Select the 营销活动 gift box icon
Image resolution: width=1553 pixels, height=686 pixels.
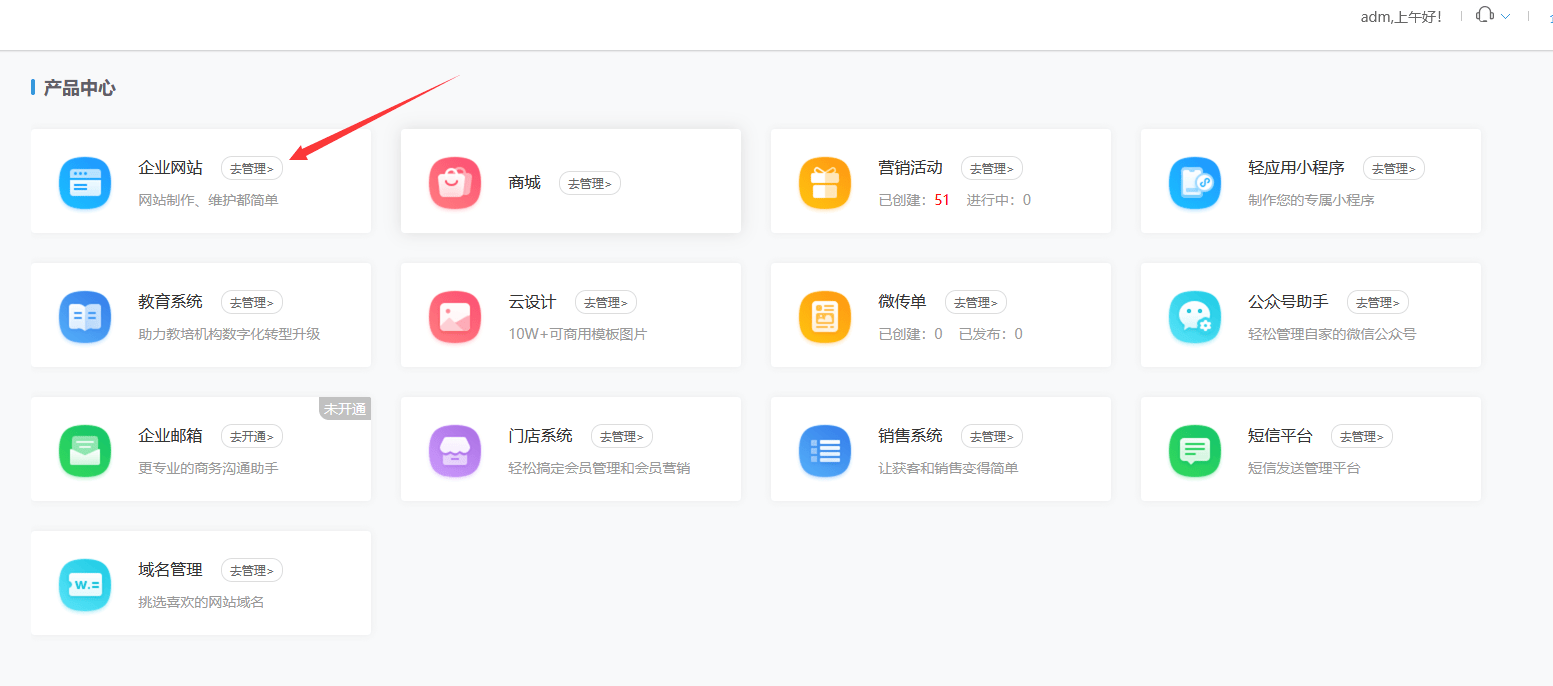(x=824, y=182)
